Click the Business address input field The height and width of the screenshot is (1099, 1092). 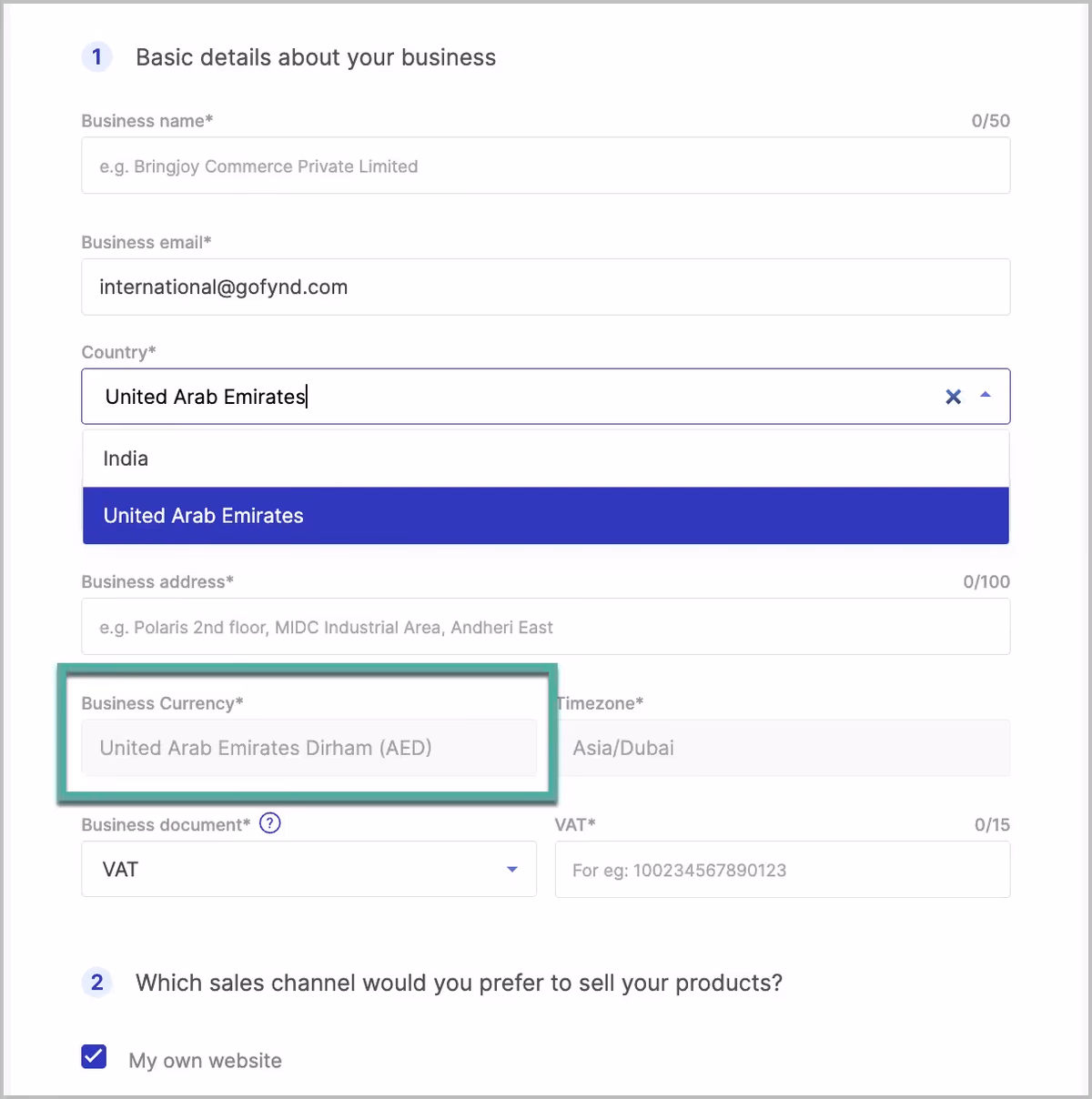pyautogui.click(x=546, y=627)
